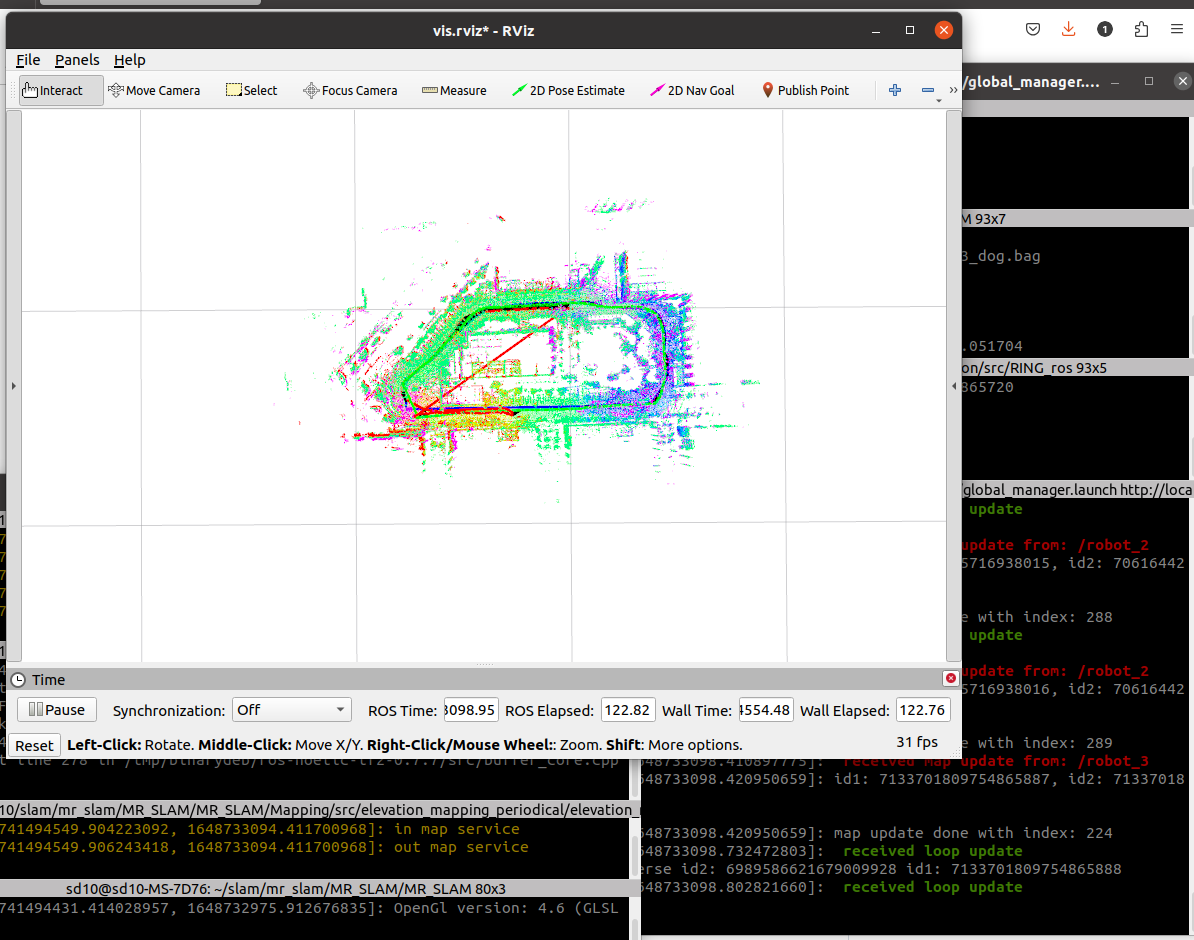Image resolution: width=1194 pixels, height=940 pixels.
Task: Maximize the global_manager terminal window
Action: tap(1149, 82)
